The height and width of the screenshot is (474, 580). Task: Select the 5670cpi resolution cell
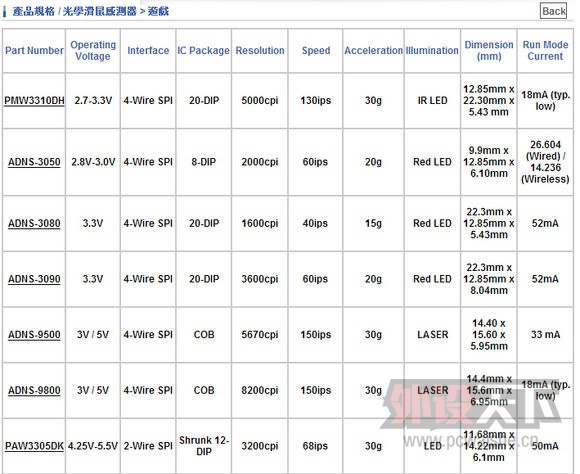(x=260, y=335)
